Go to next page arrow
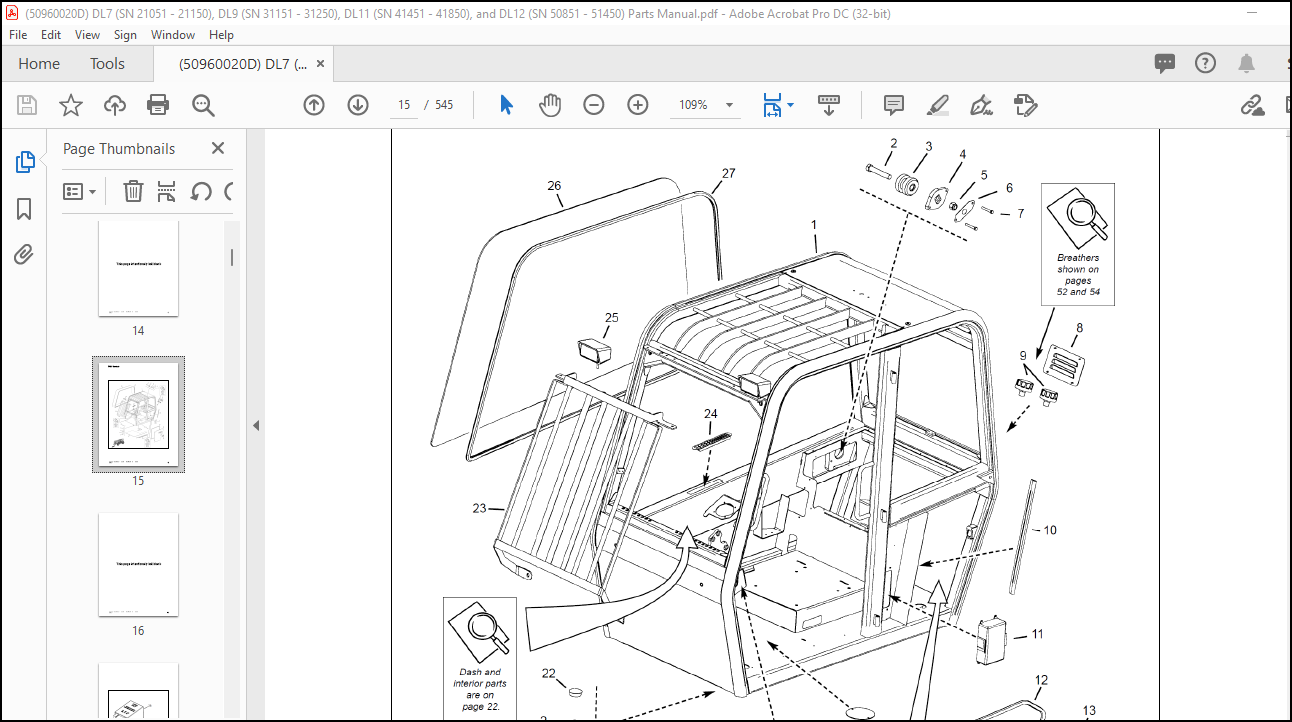This screenshot has height=722, width=1292. click(x=358, y=105)
